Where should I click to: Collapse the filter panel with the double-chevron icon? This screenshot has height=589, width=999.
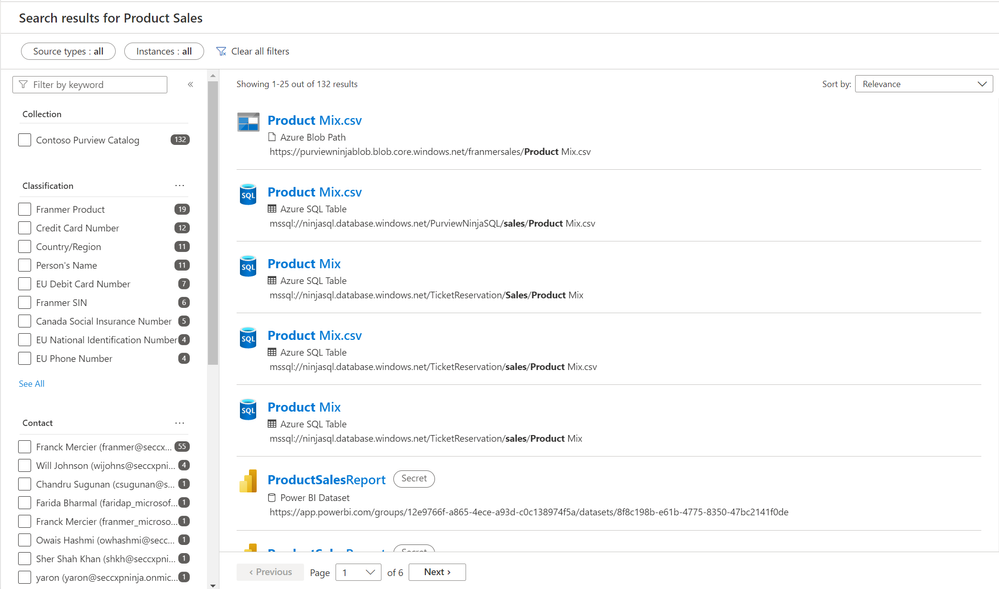tap(190, 85)
